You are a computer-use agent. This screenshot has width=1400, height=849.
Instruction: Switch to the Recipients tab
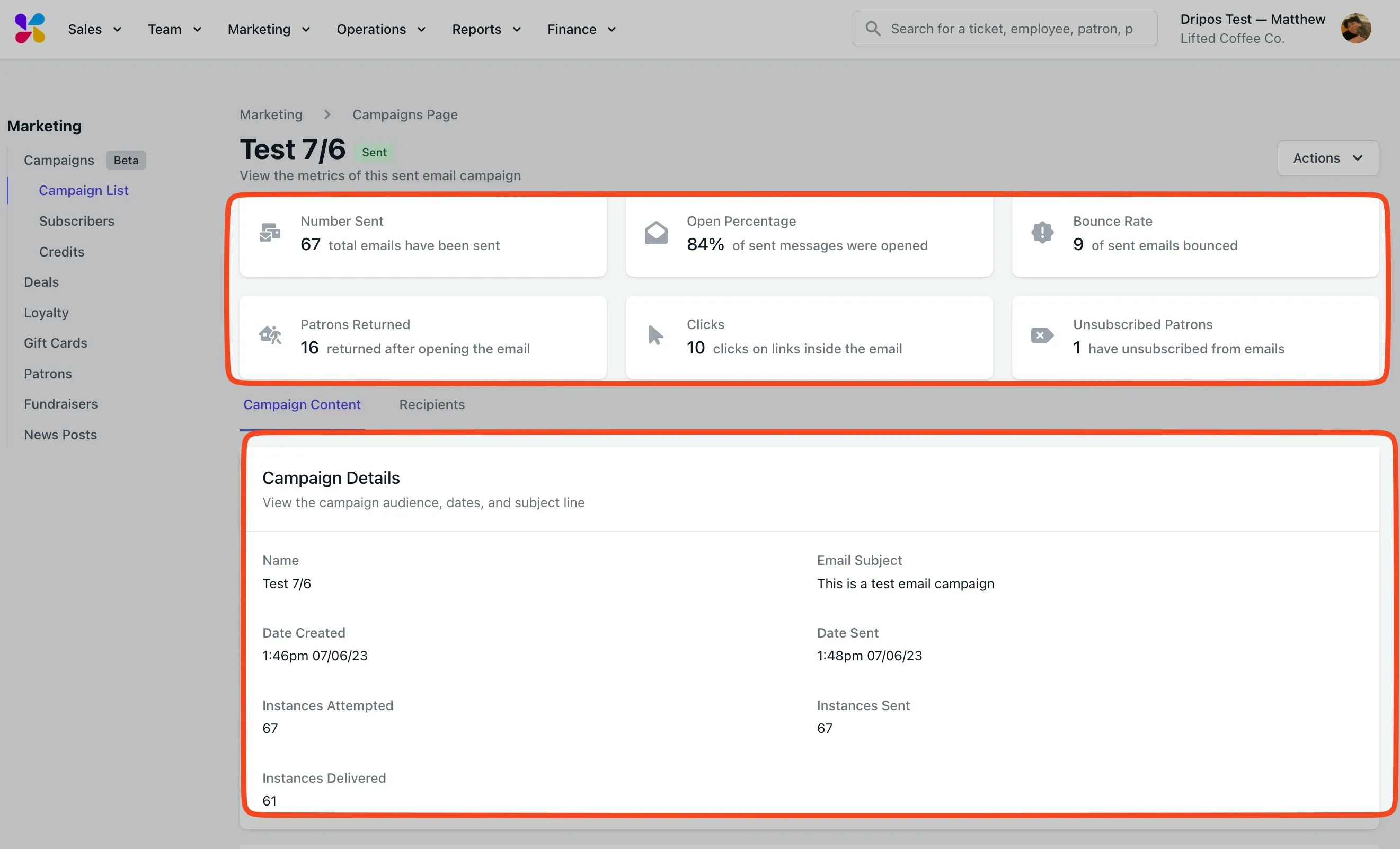point(431,404)
